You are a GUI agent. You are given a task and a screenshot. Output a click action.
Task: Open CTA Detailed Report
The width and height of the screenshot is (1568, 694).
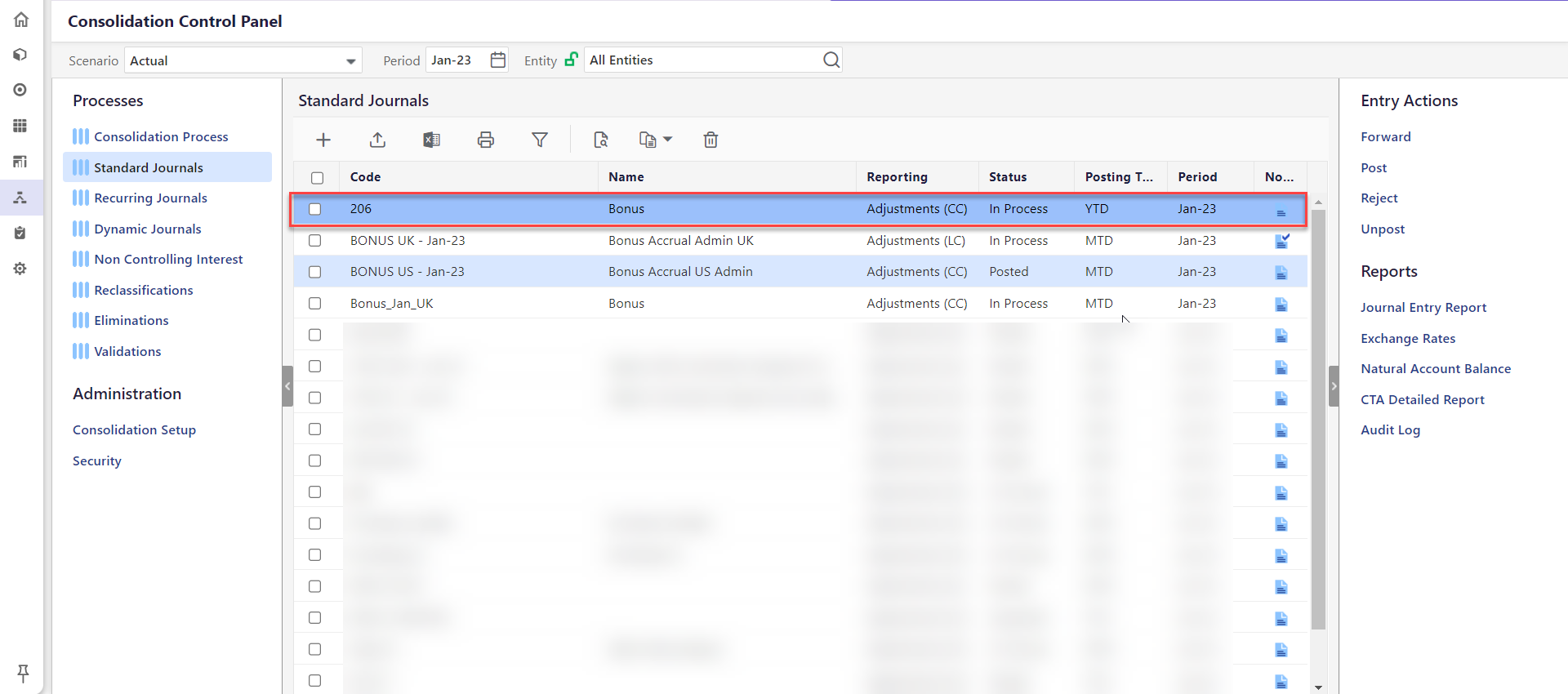coord(1423,399)
